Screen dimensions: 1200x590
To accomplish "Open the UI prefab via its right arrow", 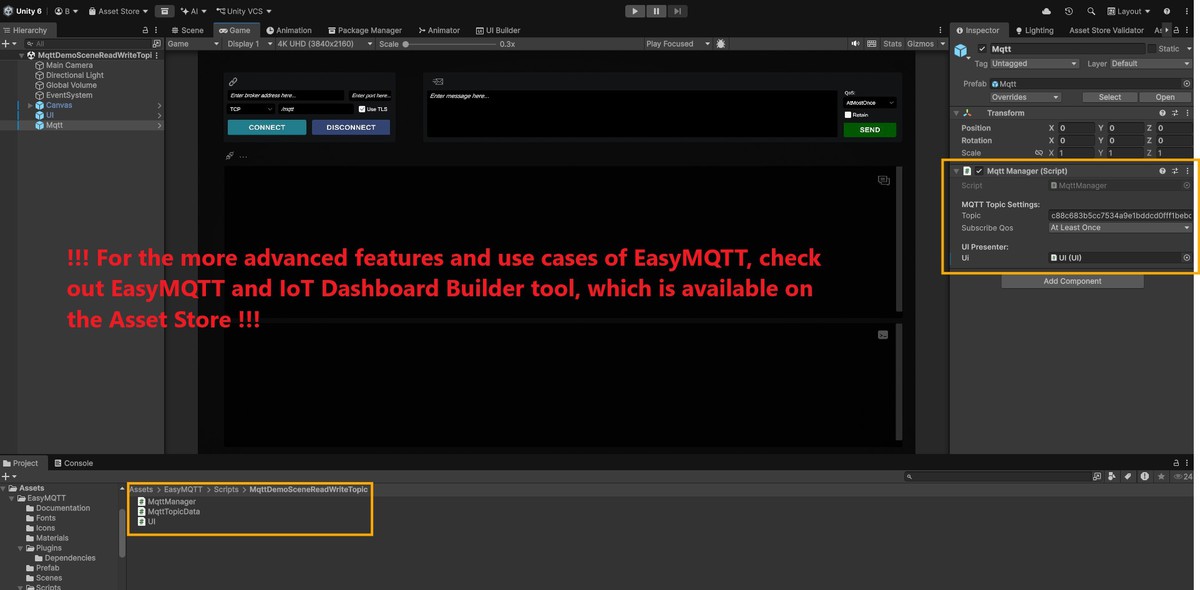I will coord(159,115).
